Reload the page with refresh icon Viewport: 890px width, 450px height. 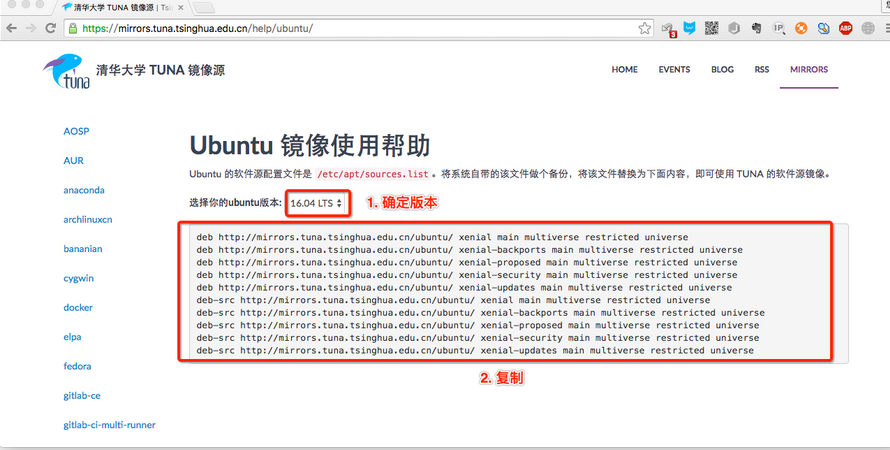click(51, 28)
